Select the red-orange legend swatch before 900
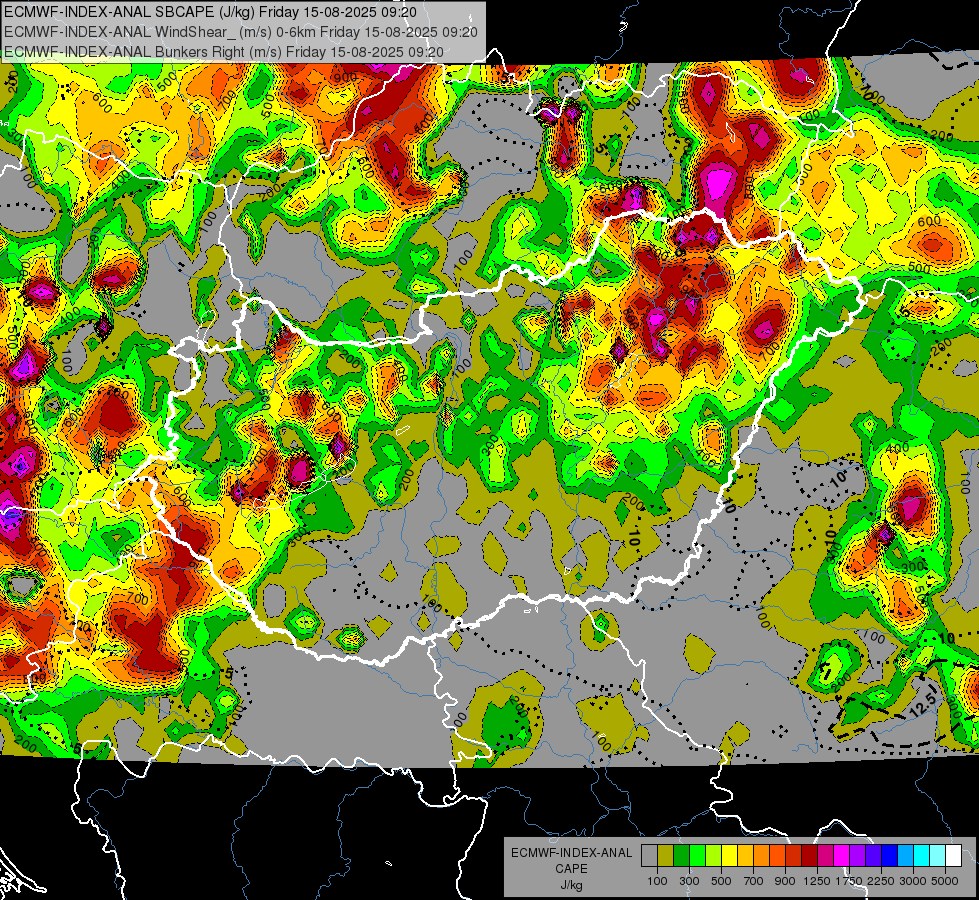This screenshot has height=900, width=979. point(777,855)
